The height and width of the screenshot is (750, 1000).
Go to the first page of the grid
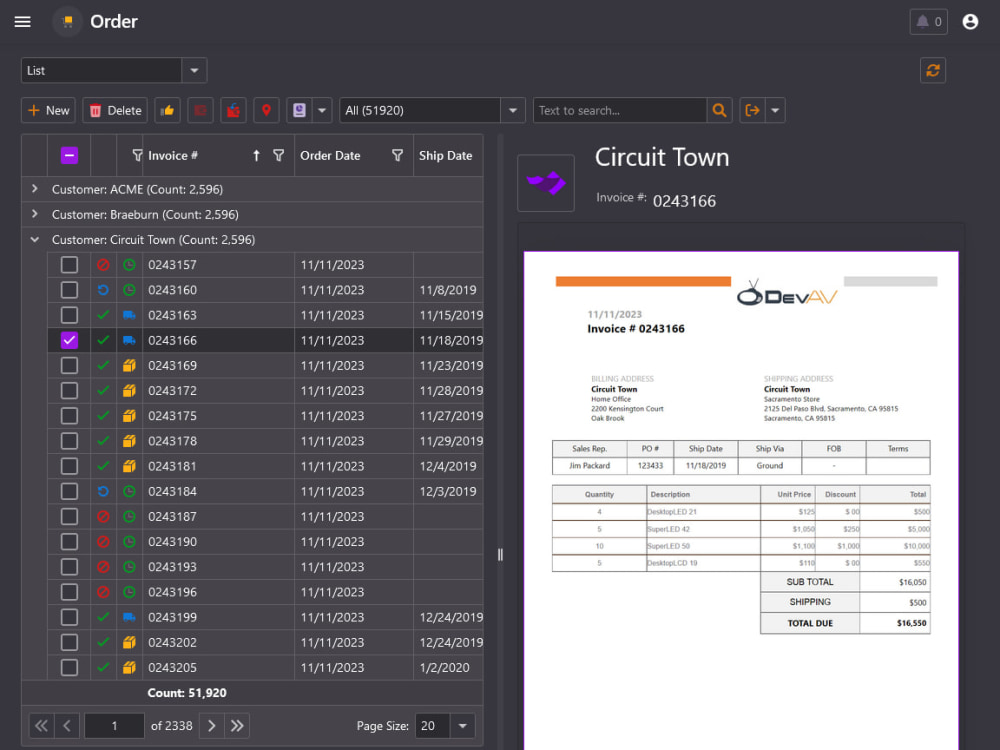click(41, 726)
